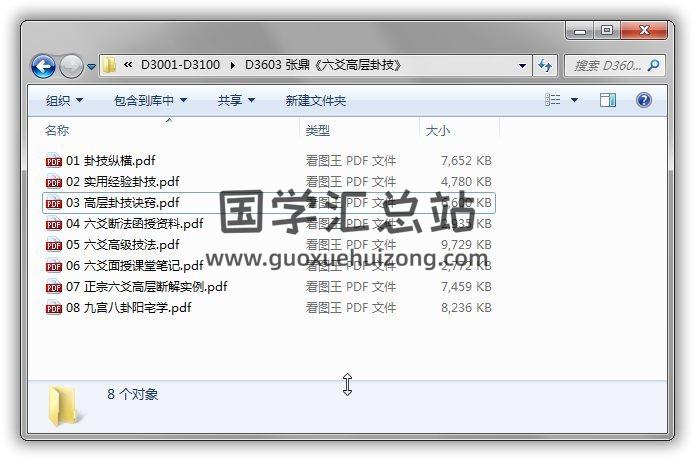Open the 组织 menu
This screenshot has height=461, width=695.
64,101
